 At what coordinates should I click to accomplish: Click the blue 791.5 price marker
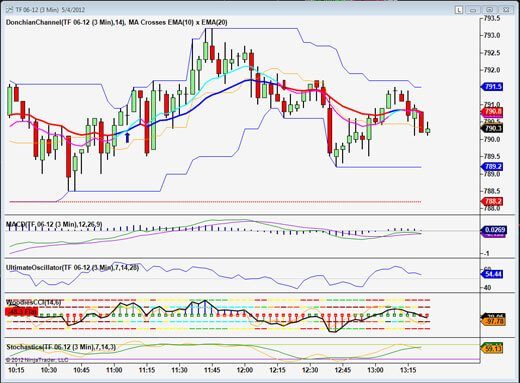click(x=492, y=87)
